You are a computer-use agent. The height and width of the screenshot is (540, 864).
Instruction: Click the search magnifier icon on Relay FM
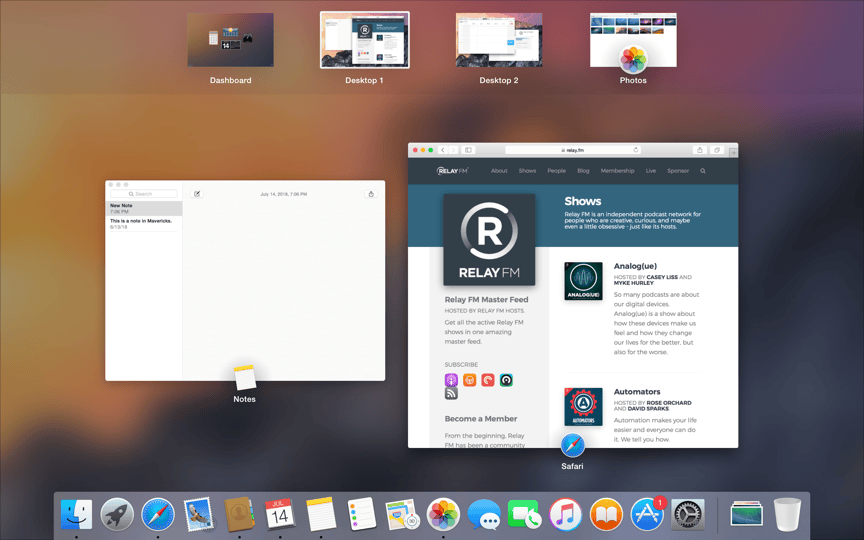(703, 171)
